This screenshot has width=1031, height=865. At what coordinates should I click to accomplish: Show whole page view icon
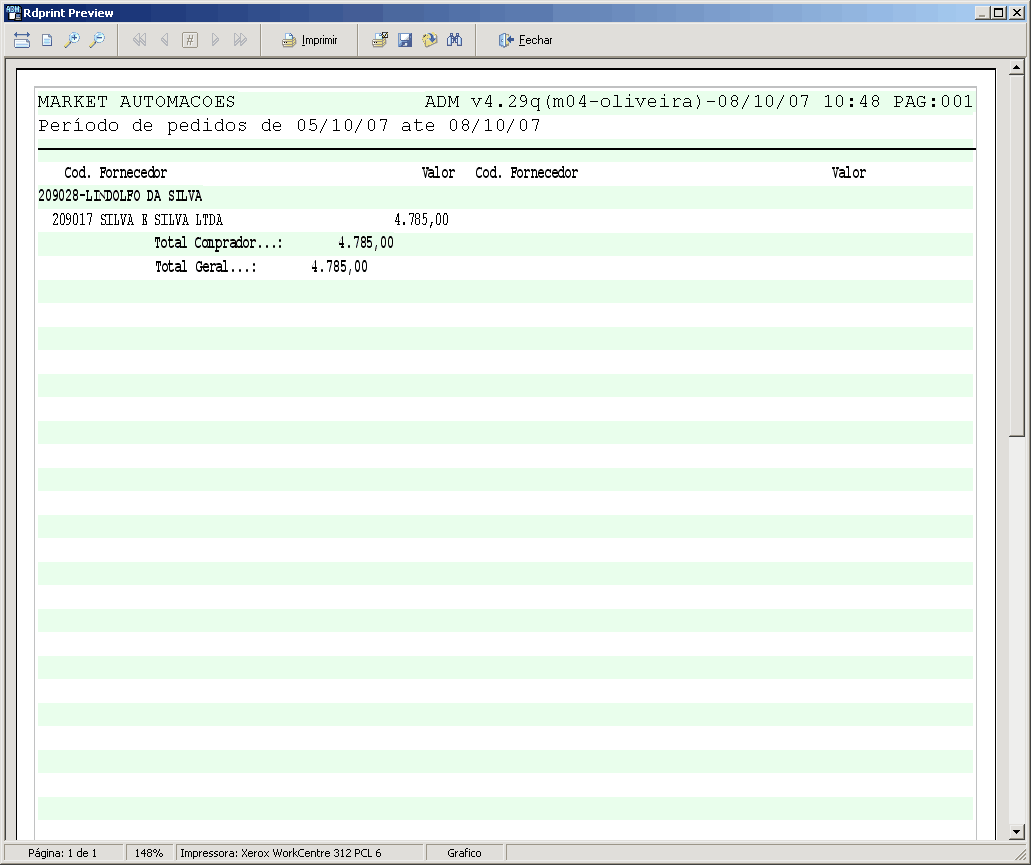point(47,40)
